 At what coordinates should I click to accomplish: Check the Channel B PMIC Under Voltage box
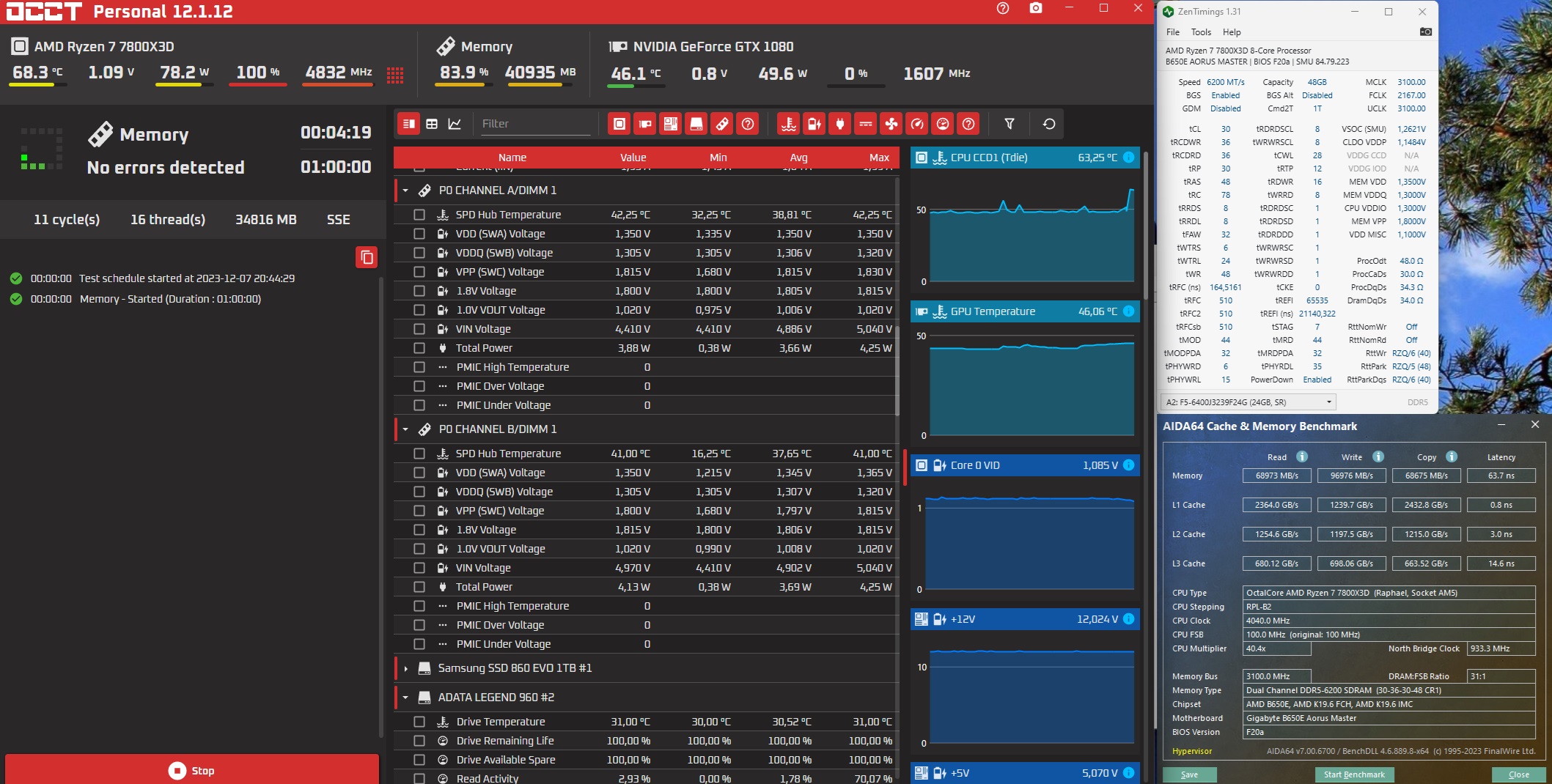[419, 644]
